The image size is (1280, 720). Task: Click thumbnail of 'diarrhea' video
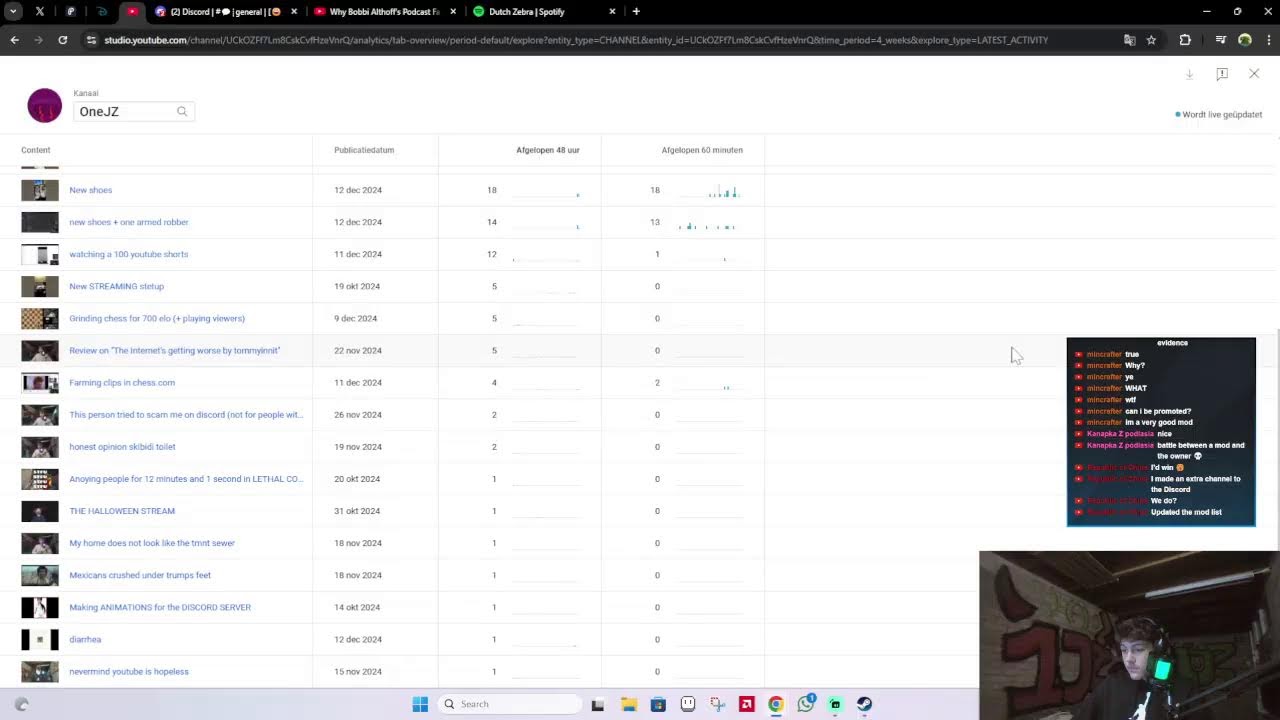click(40, 639)
